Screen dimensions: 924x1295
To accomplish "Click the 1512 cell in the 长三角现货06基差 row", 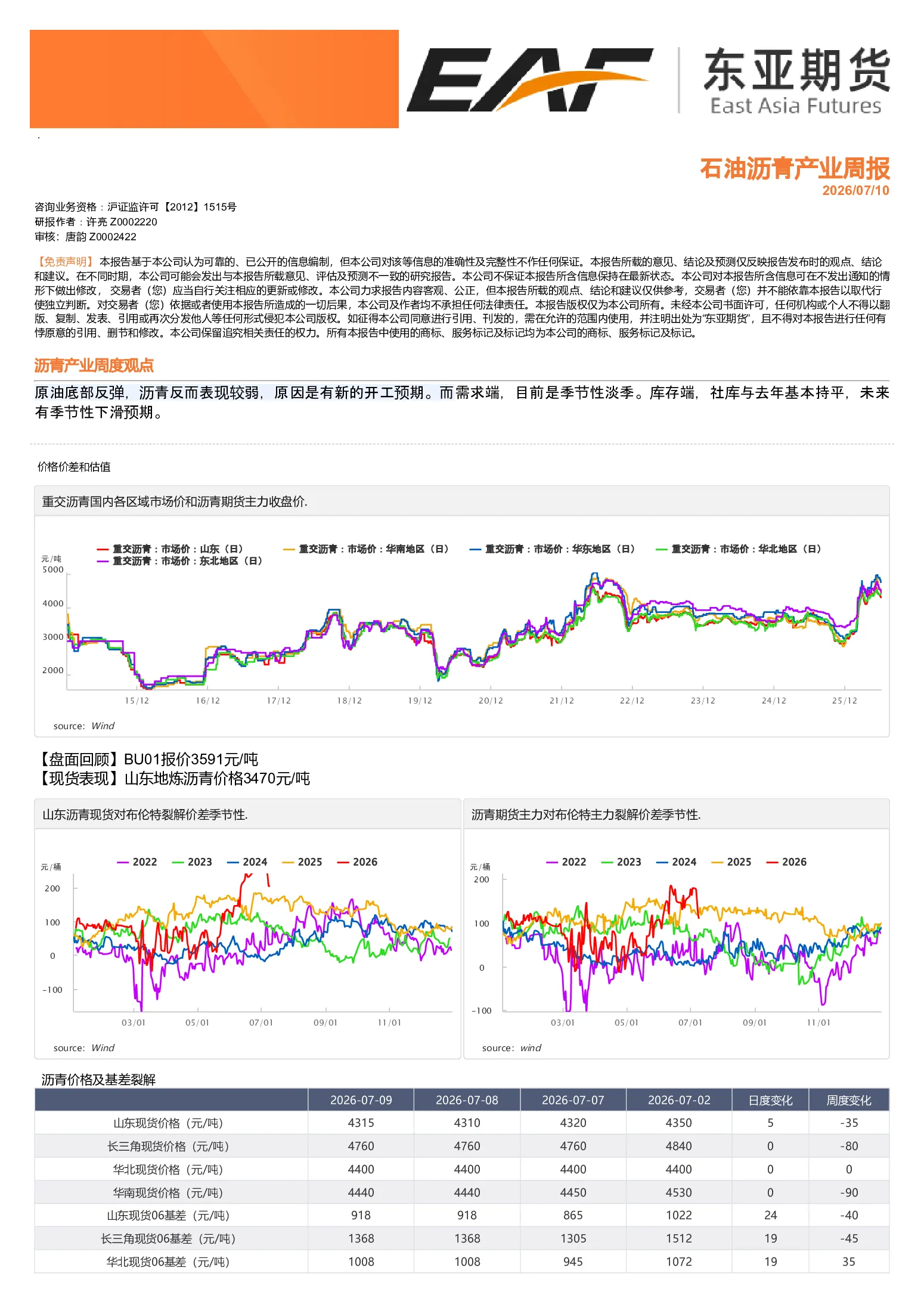I will click(679, 1239).
